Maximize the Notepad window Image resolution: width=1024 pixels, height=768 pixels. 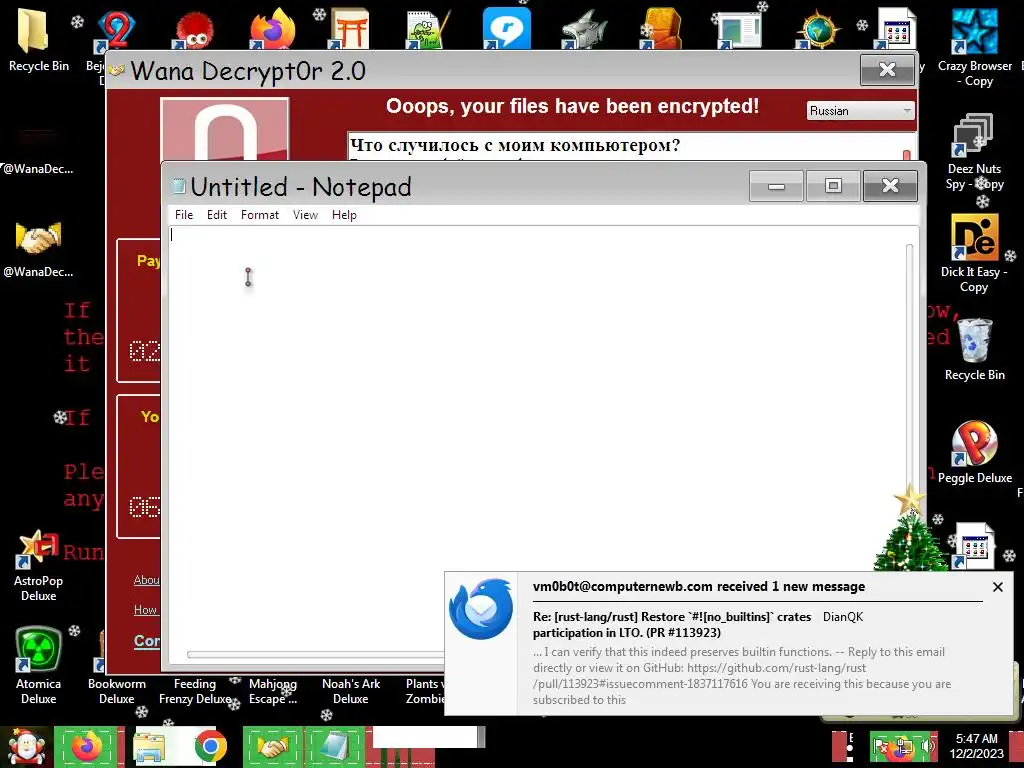coord(833,186)
